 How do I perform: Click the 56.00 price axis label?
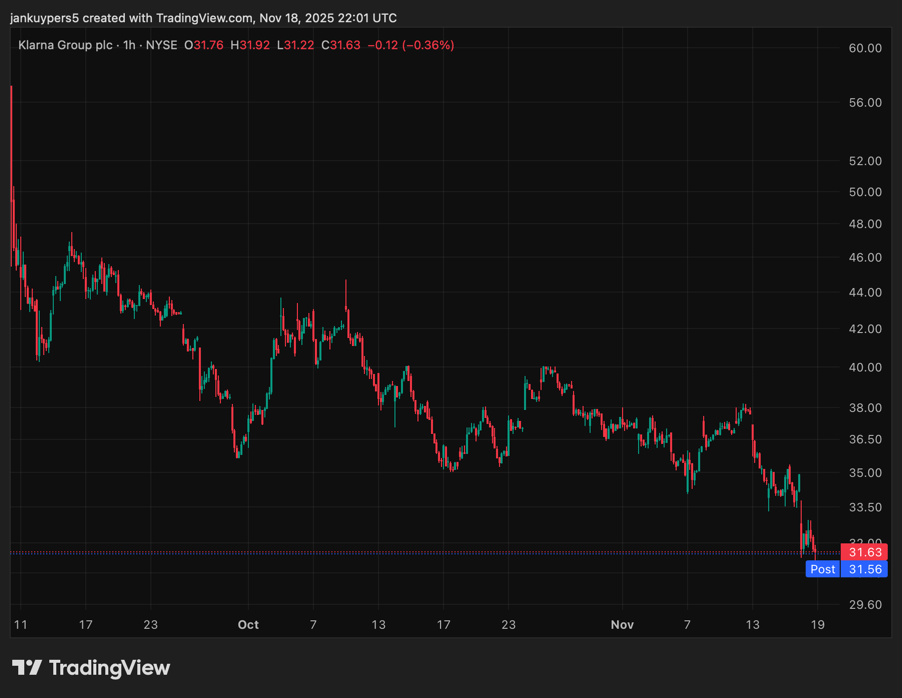click(x=865, y=102)
